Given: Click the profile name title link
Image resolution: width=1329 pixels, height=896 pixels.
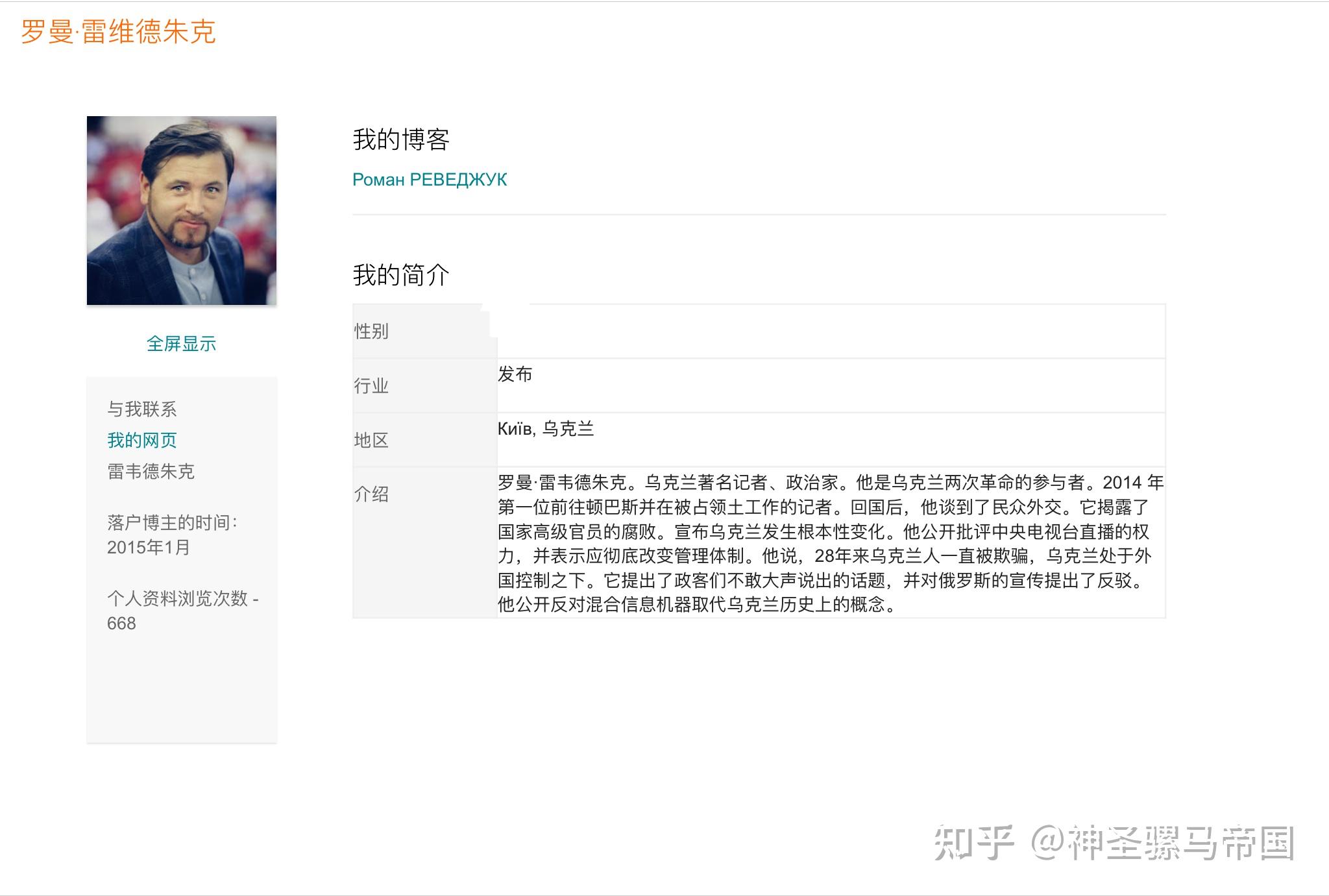Looking at the screenshot, I should coord(118,32).
